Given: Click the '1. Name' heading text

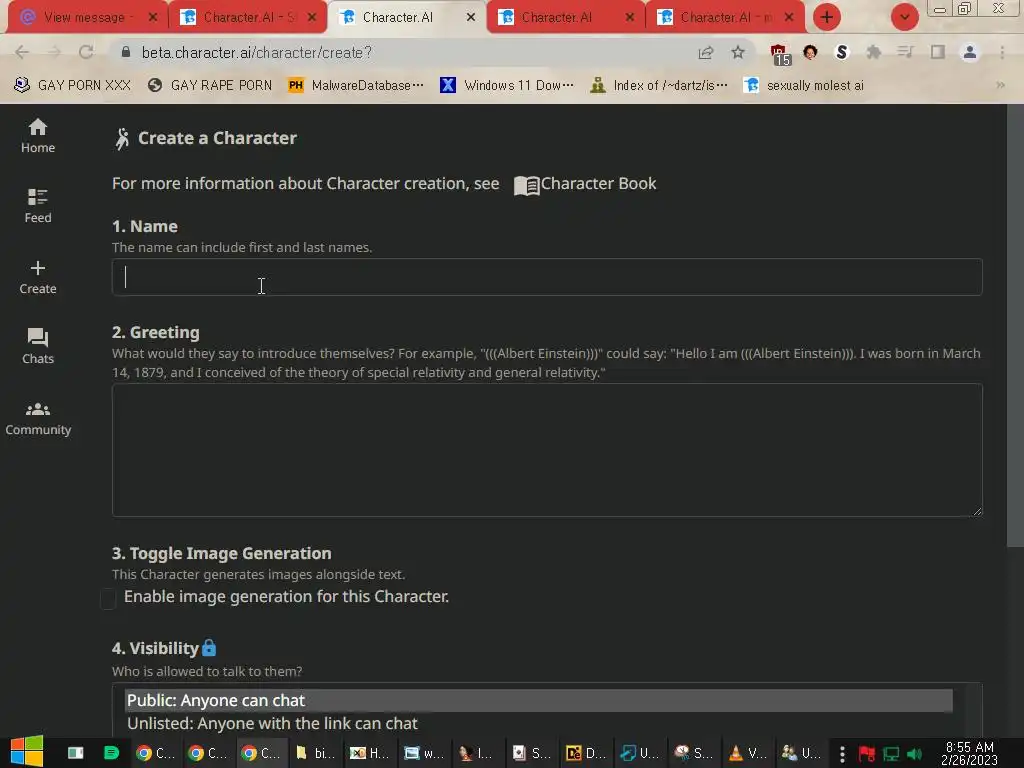Looking at the screenshot, I should pos(145,227).
